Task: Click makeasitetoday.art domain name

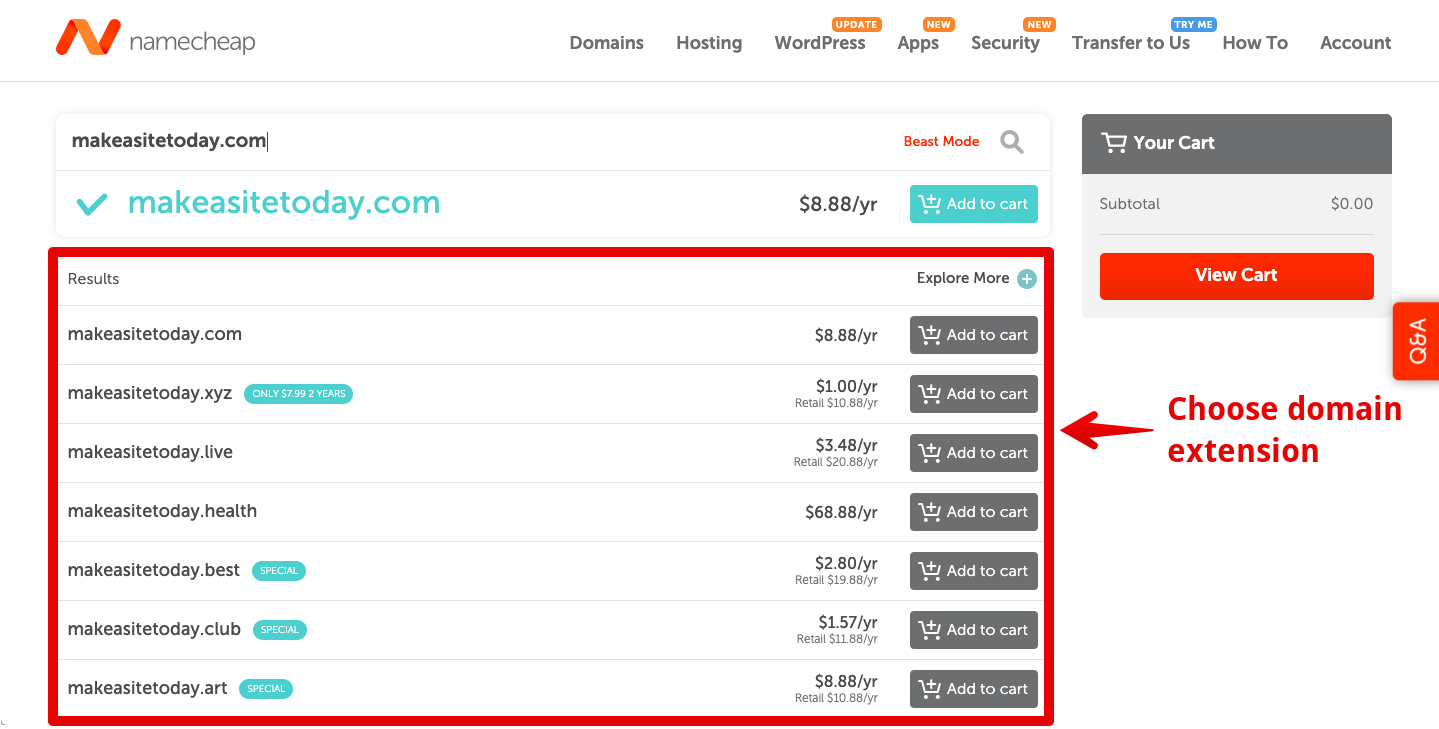Action: point(148,689)
